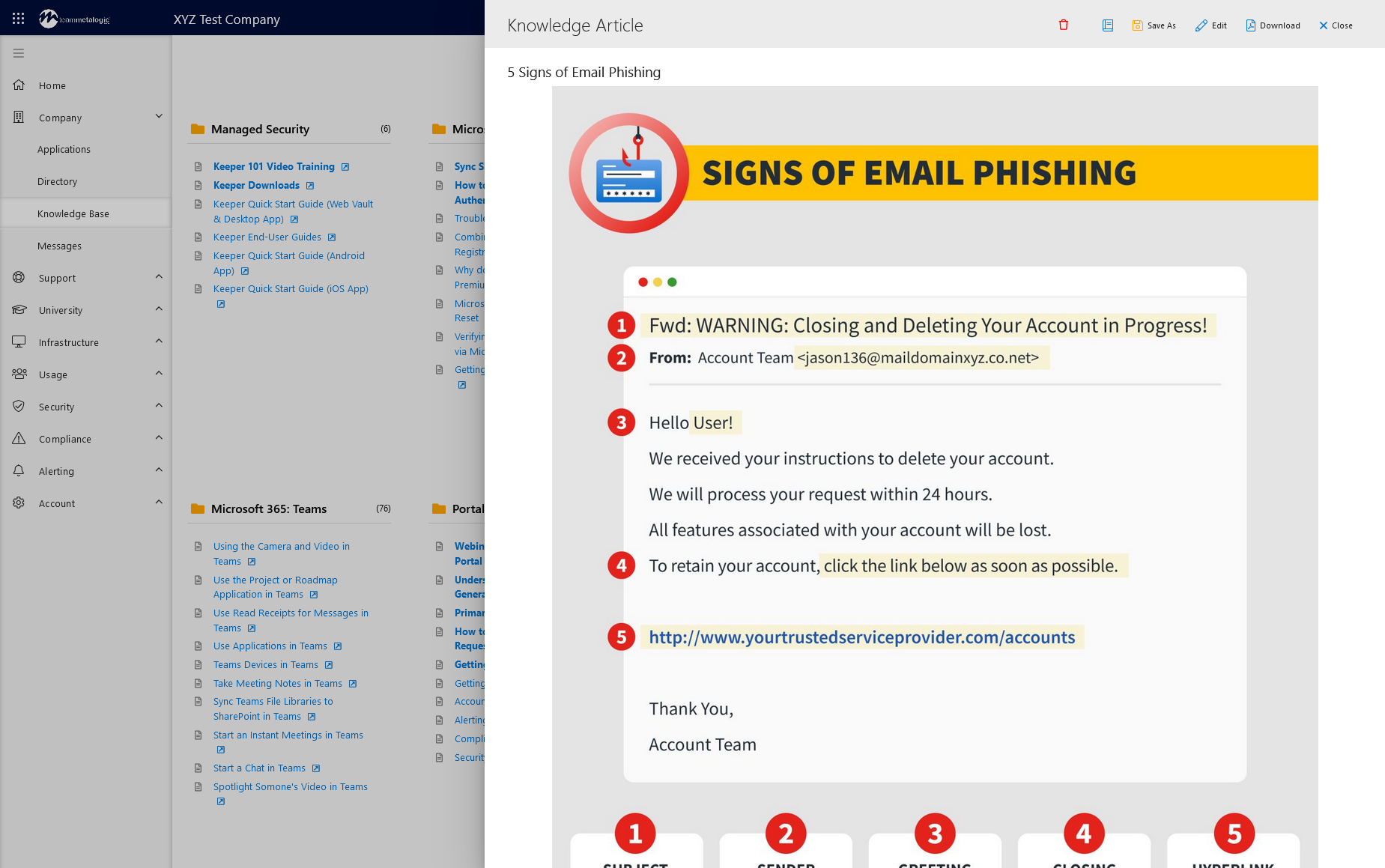Image resolution: width=1385 pixels, height=868 pixels.
Task: Click the Compliance warning triangle icon
Action: (19, 438)
